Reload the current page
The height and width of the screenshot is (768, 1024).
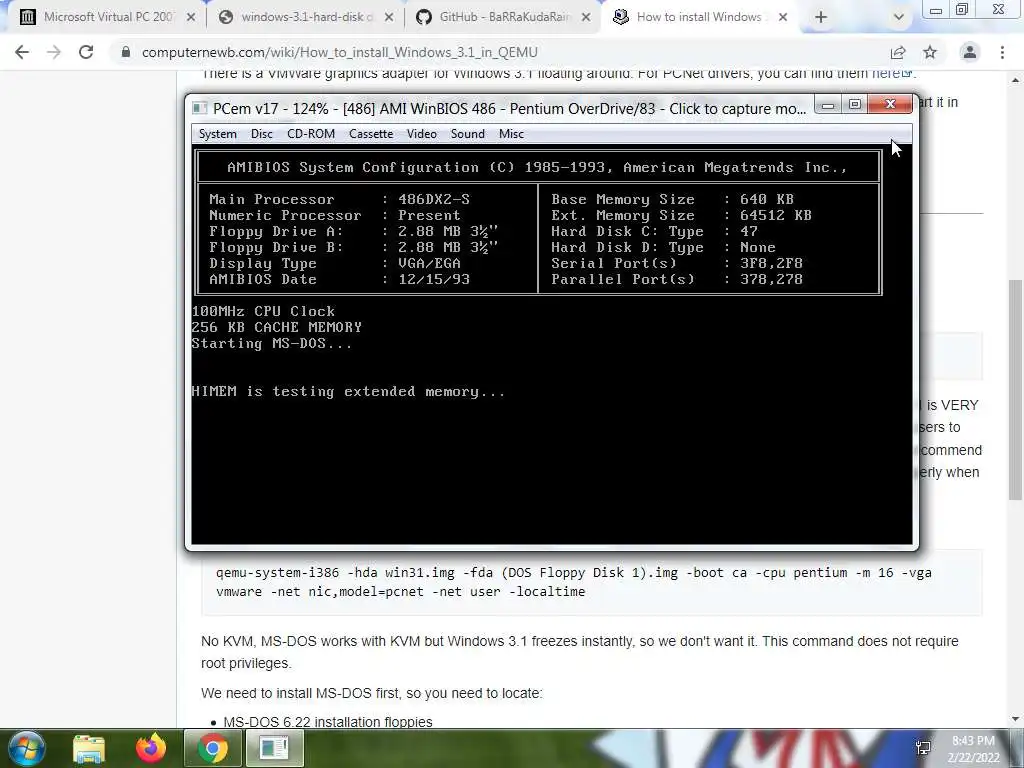point(86,52)
